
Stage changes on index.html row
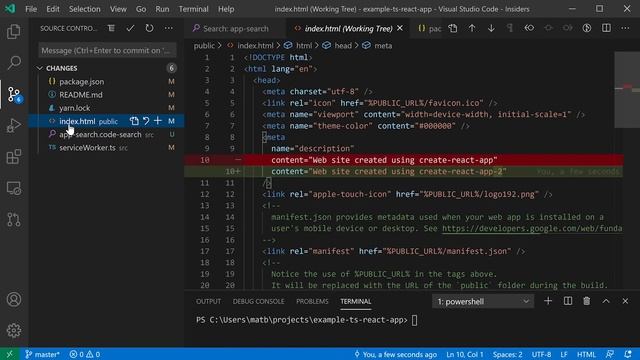pyautogui.click(x=158, y=121)
